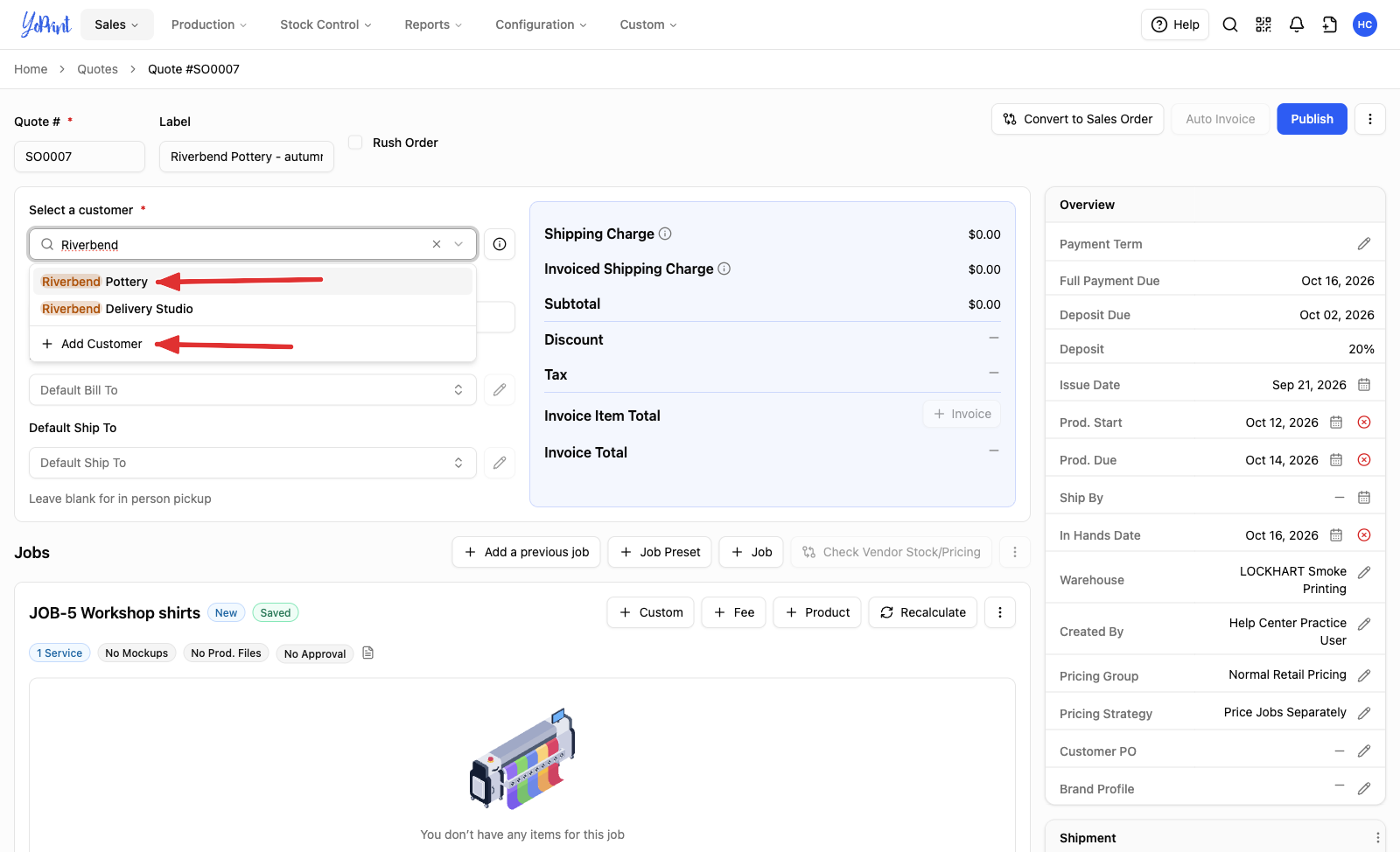Open the Prod. Start calendar picker
Screen dimensions: 1400x852
1336,423
